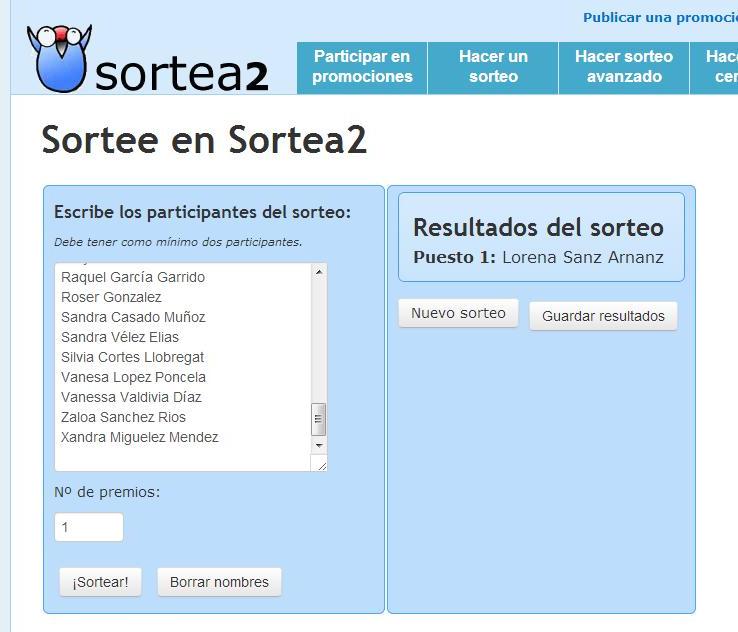Viewport: 738px width, 632px height.
Task: Click the line Zaloa Sanchez Rios
Action: (123, 417)
